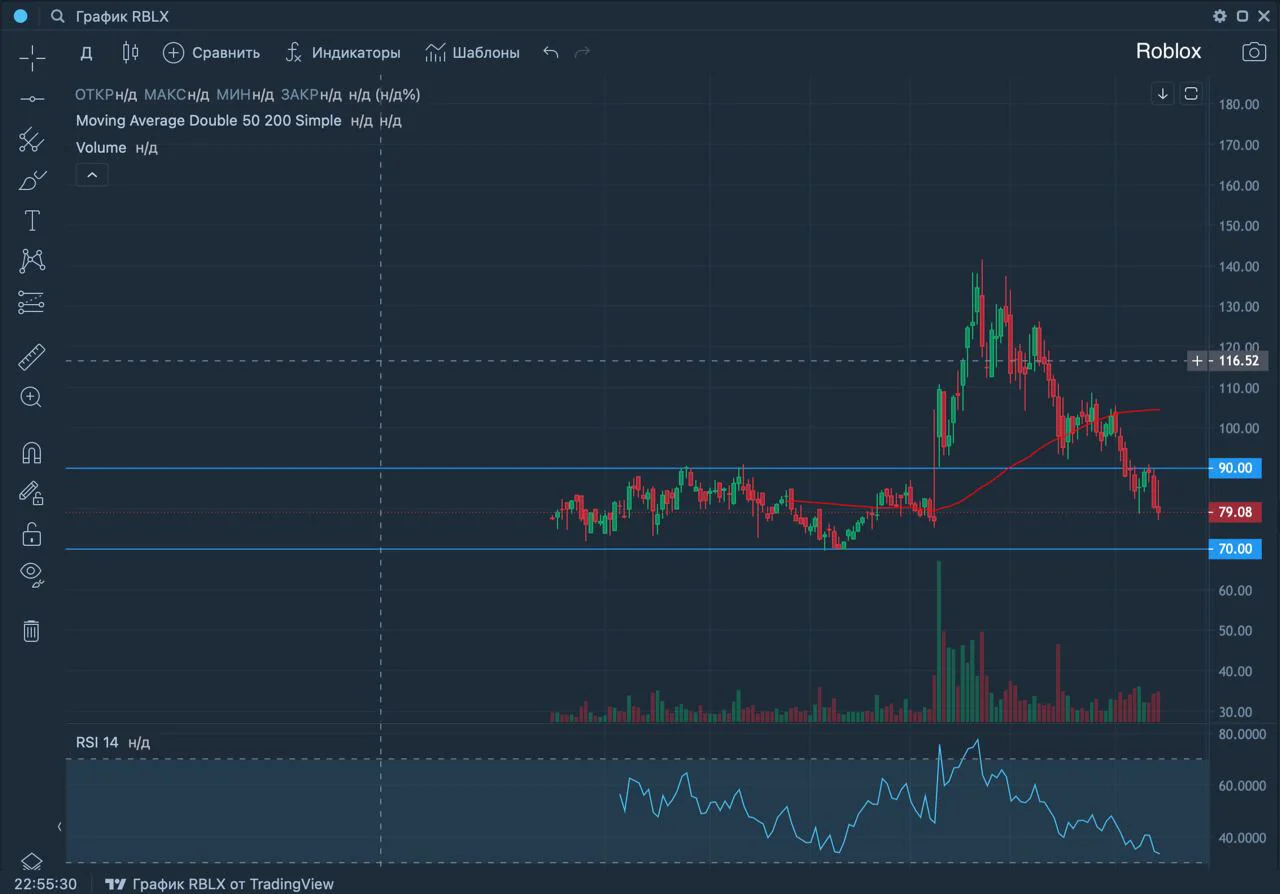Viewport: 1280px width, 894px height.
Task: Open the forecasting and measurement tools
Action: coord(32,302)
